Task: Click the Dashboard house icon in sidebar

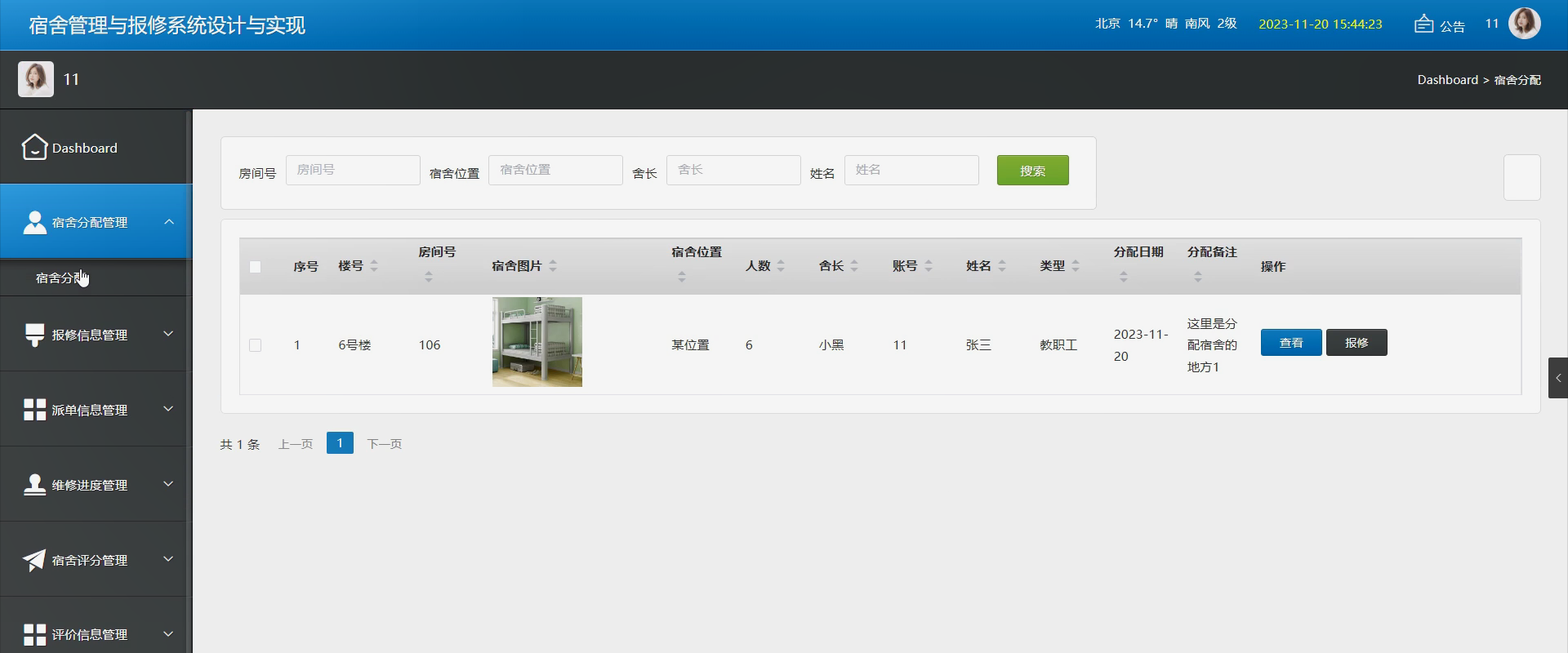Action: [34, 148]
